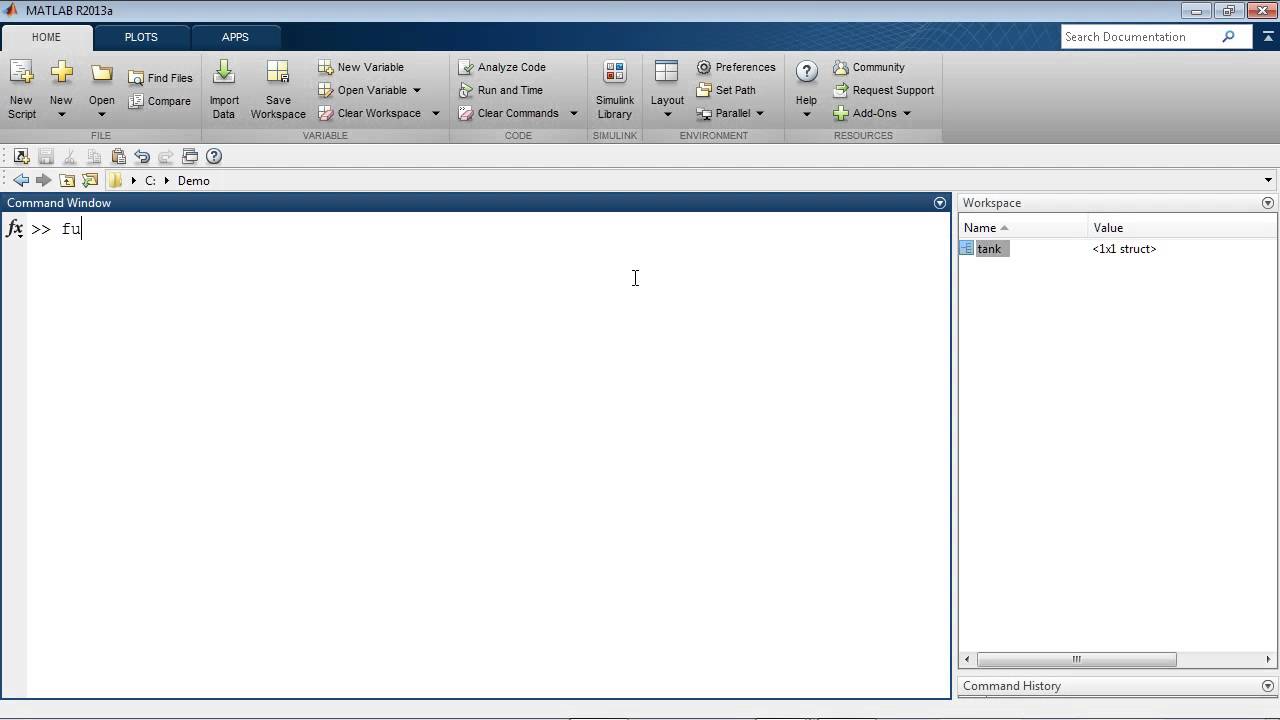Viewport: 1280px width, 720px height.
Task: Open the Community link
Action: point(869,67)
